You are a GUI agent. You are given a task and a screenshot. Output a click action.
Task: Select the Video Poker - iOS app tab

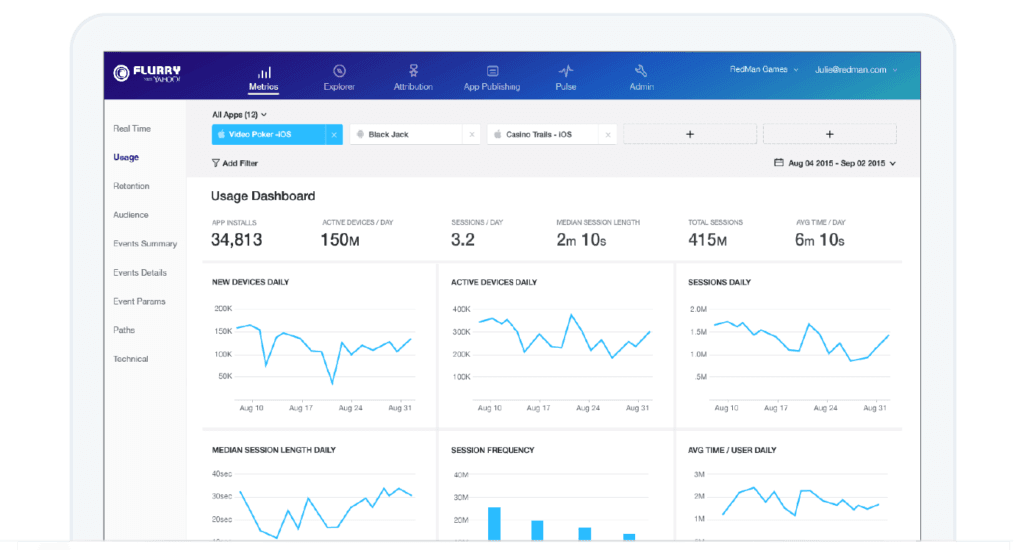pos(268,135)
